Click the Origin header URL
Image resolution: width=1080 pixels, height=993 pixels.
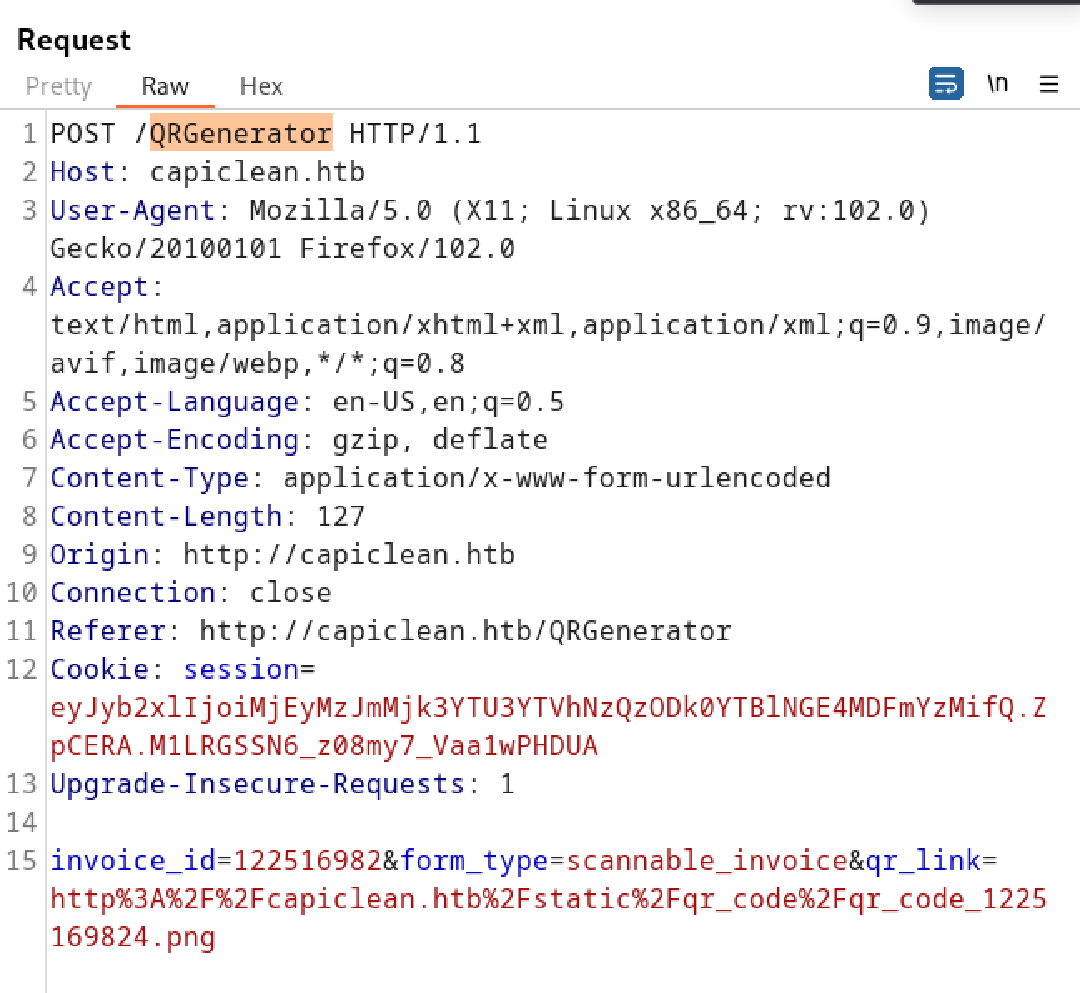[348, 555]
